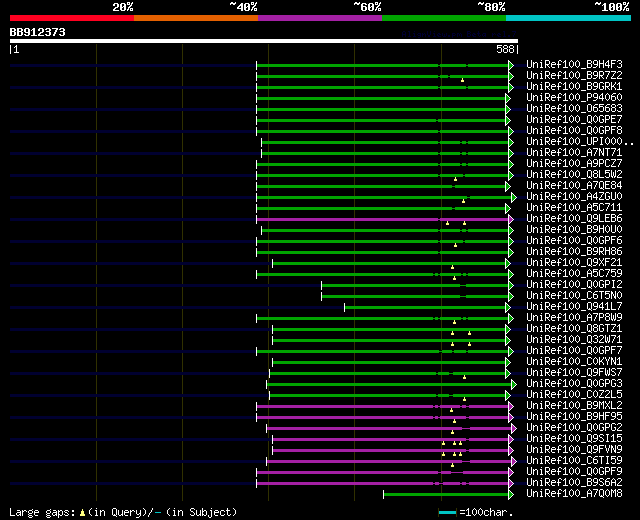
Task: Click the green ~80% legend segment
Action: pos(444,18)
